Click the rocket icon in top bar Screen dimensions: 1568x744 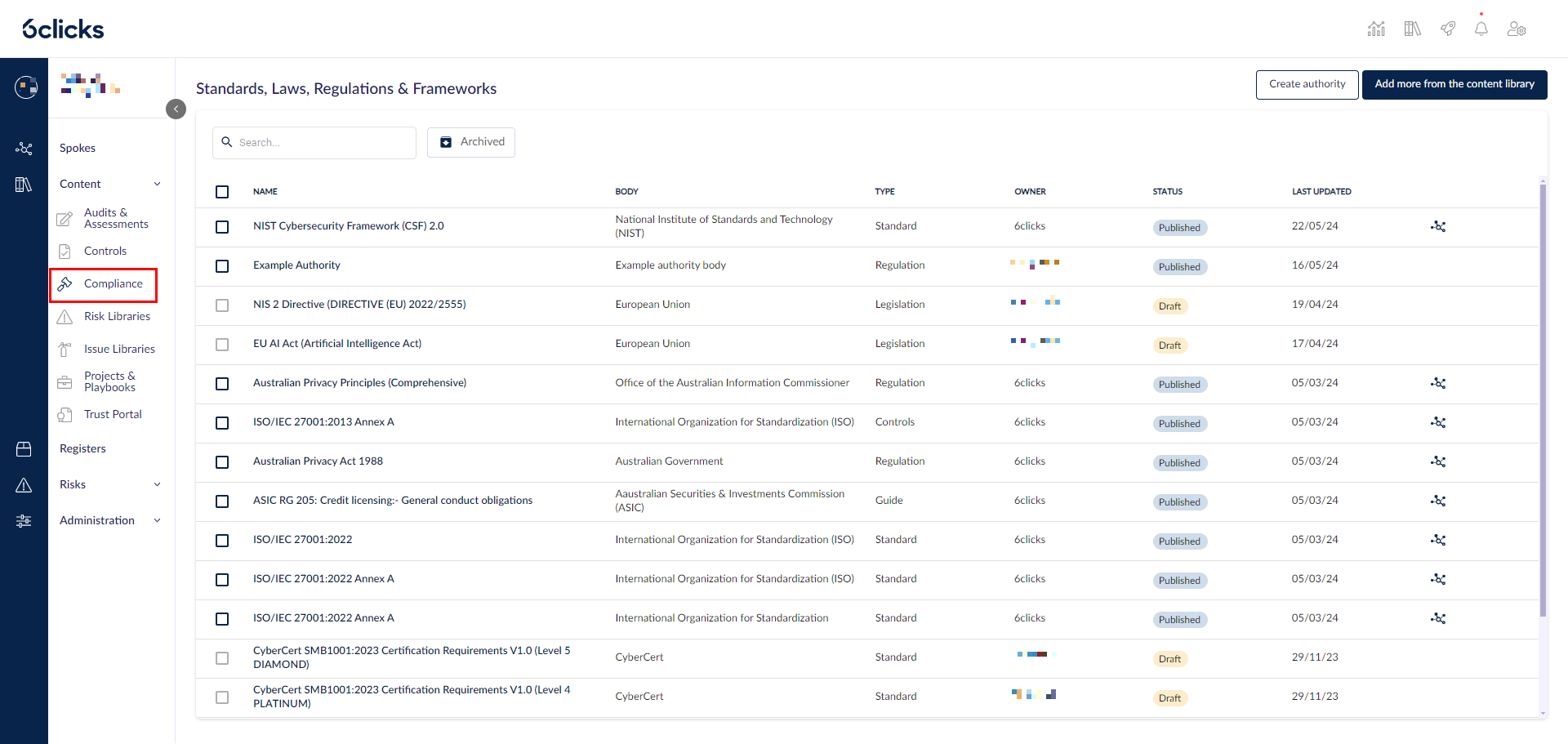(x=1447, y=29)
